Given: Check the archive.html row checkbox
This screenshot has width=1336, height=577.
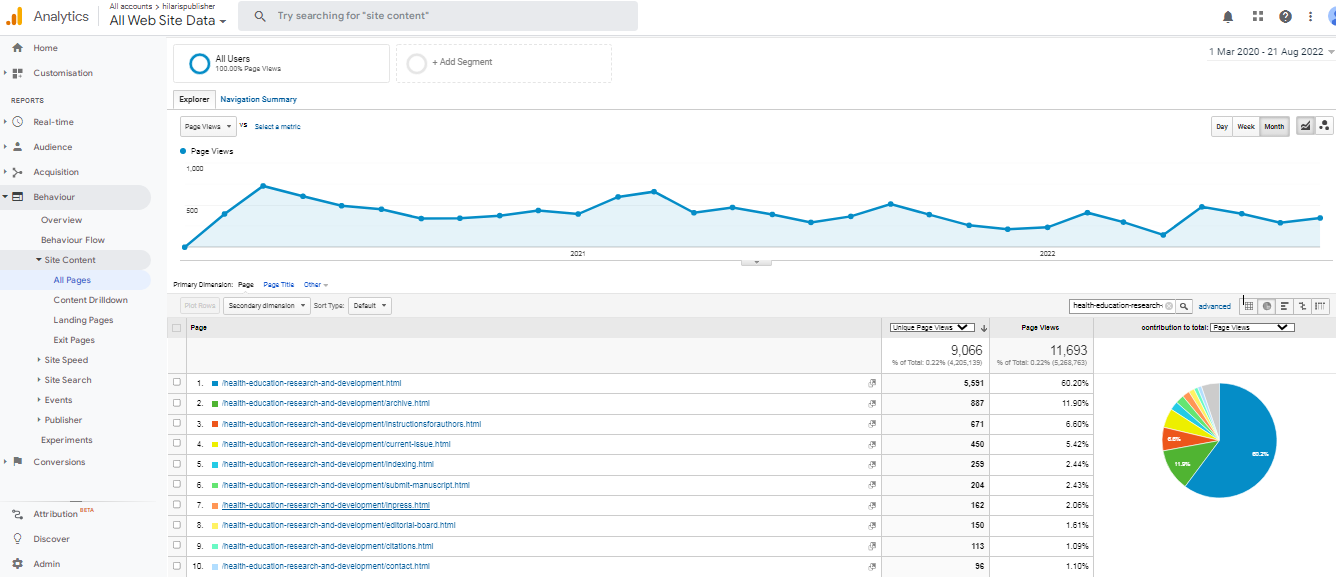Looking at the screenshot, I should [x=177, y=403].
